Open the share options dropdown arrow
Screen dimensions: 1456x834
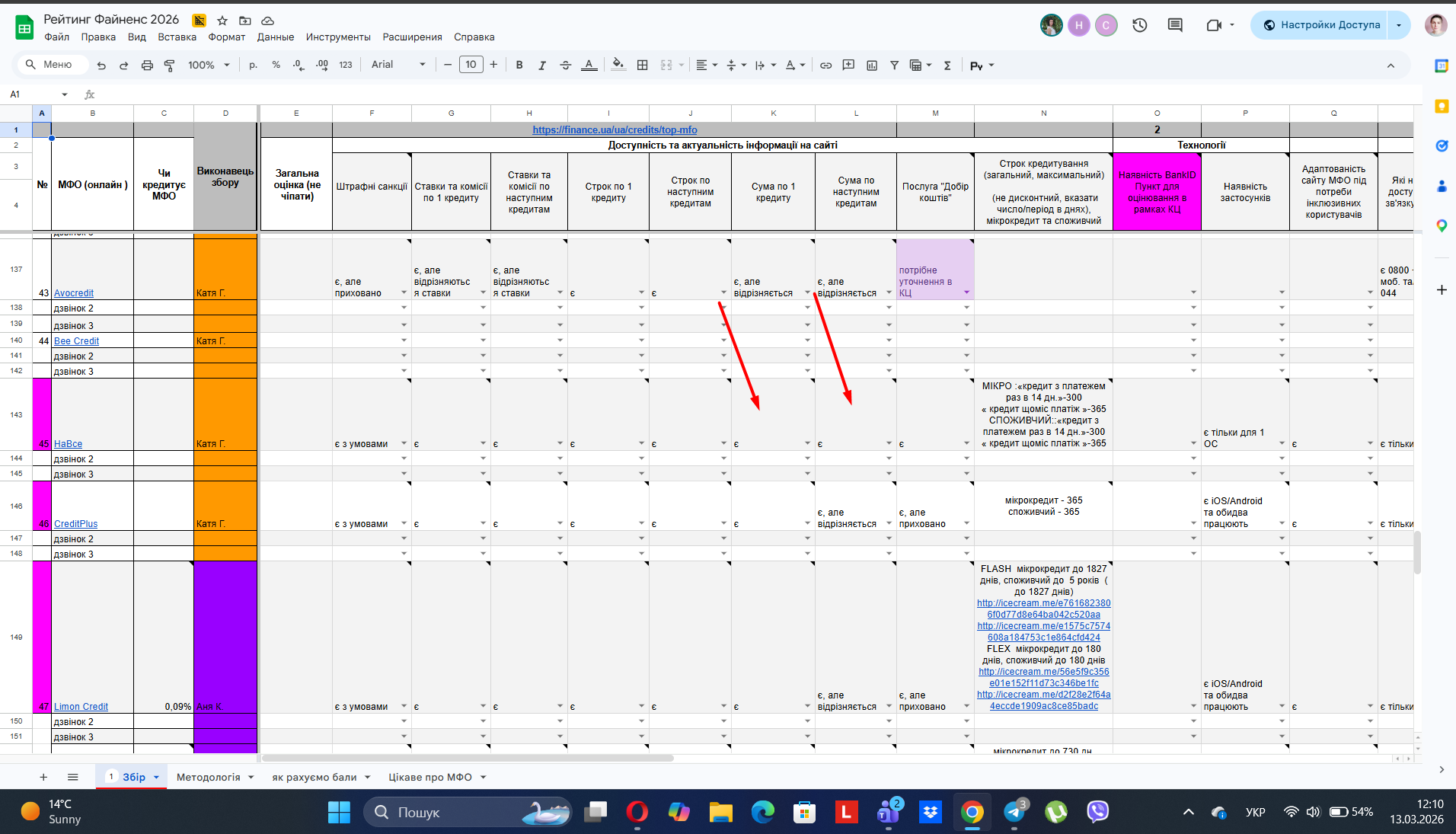[1399, 25]
